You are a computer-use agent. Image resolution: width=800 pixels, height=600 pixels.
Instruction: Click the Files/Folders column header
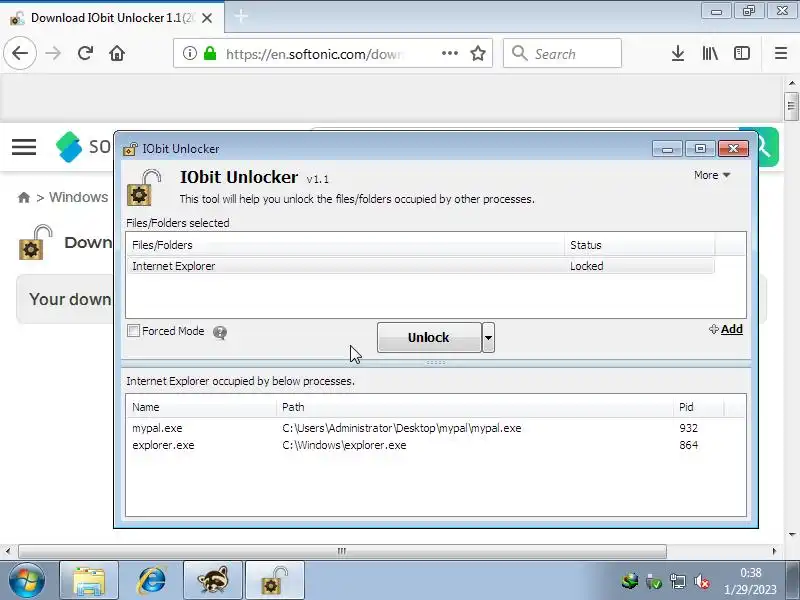(x=345, y=245)
